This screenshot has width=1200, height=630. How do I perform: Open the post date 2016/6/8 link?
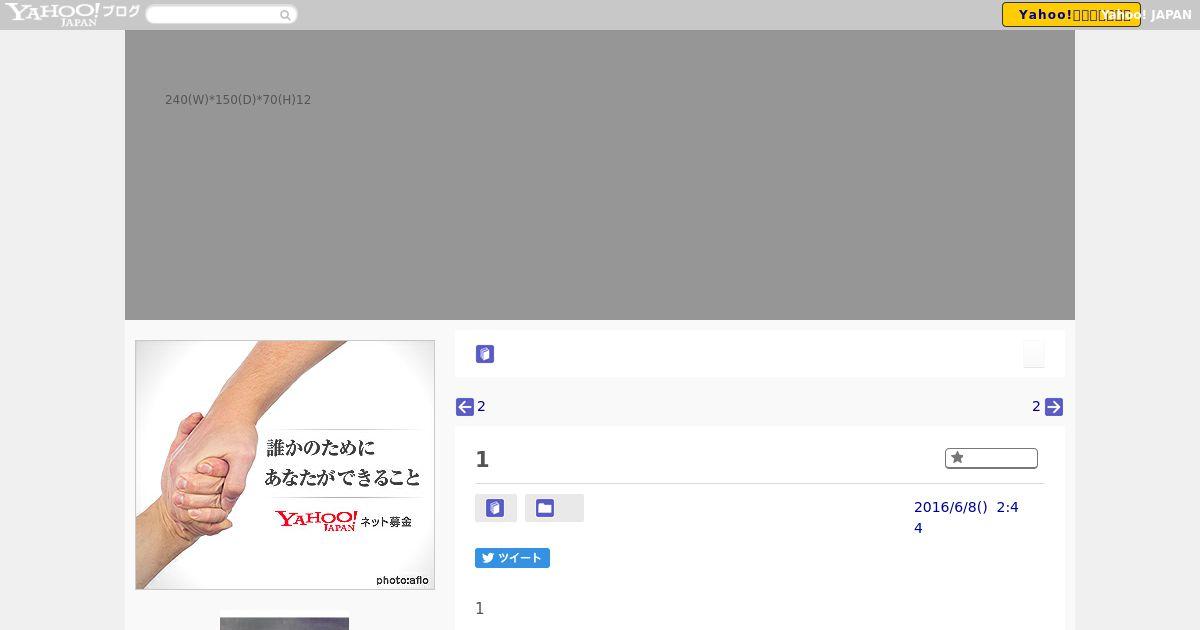click(966, 517)
